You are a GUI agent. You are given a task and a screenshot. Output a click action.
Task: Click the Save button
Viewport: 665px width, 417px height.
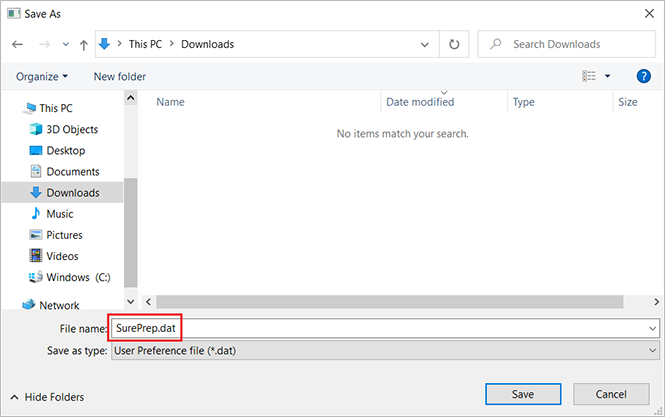point(523,394)
